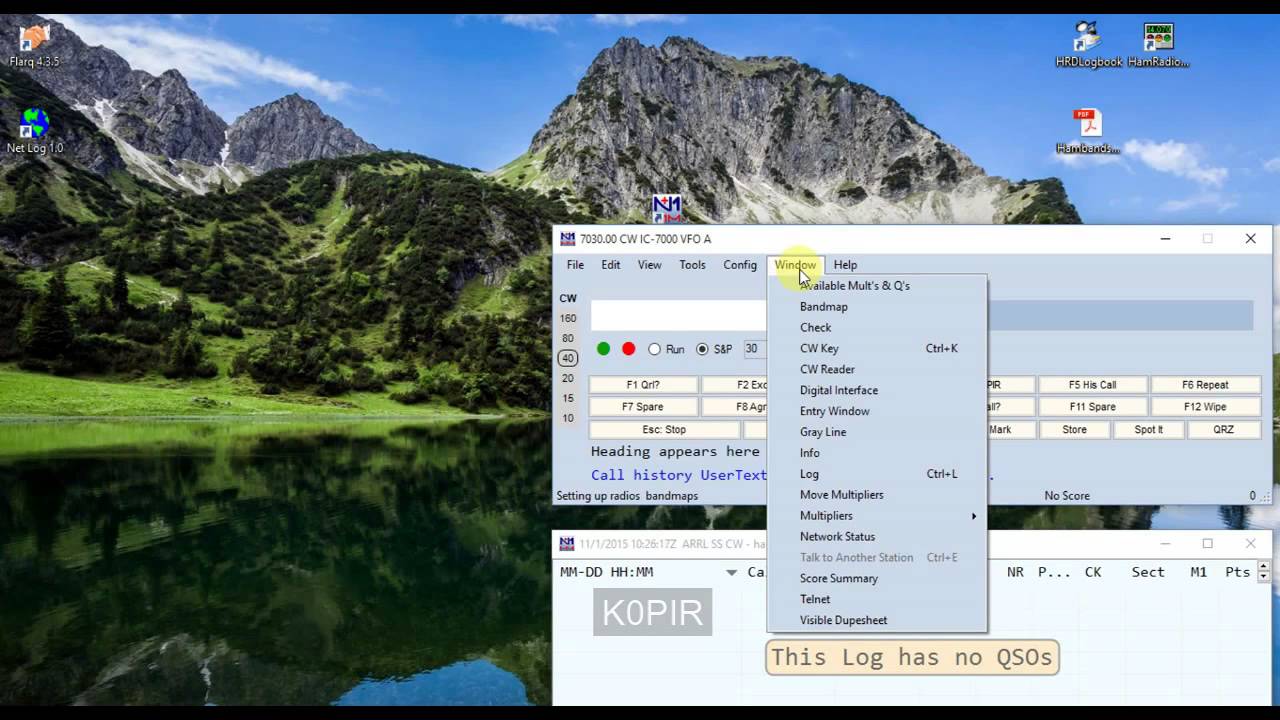
Task: Open Network Status from the Window menu
Action: click(x=877, y=537)
